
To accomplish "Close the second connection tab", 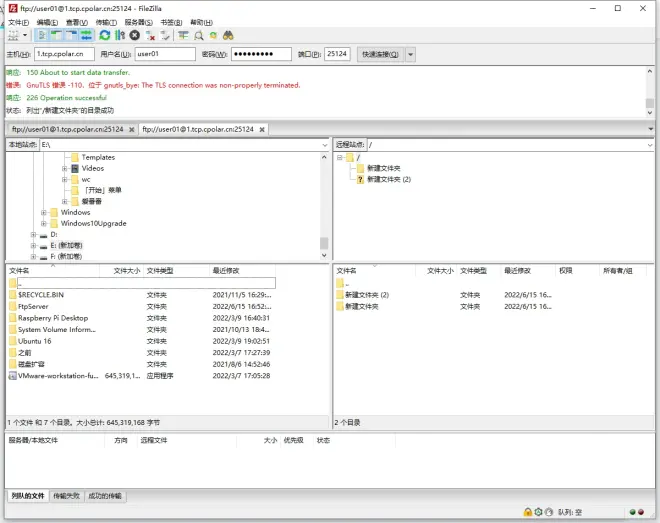I will [x=262, y=130].
